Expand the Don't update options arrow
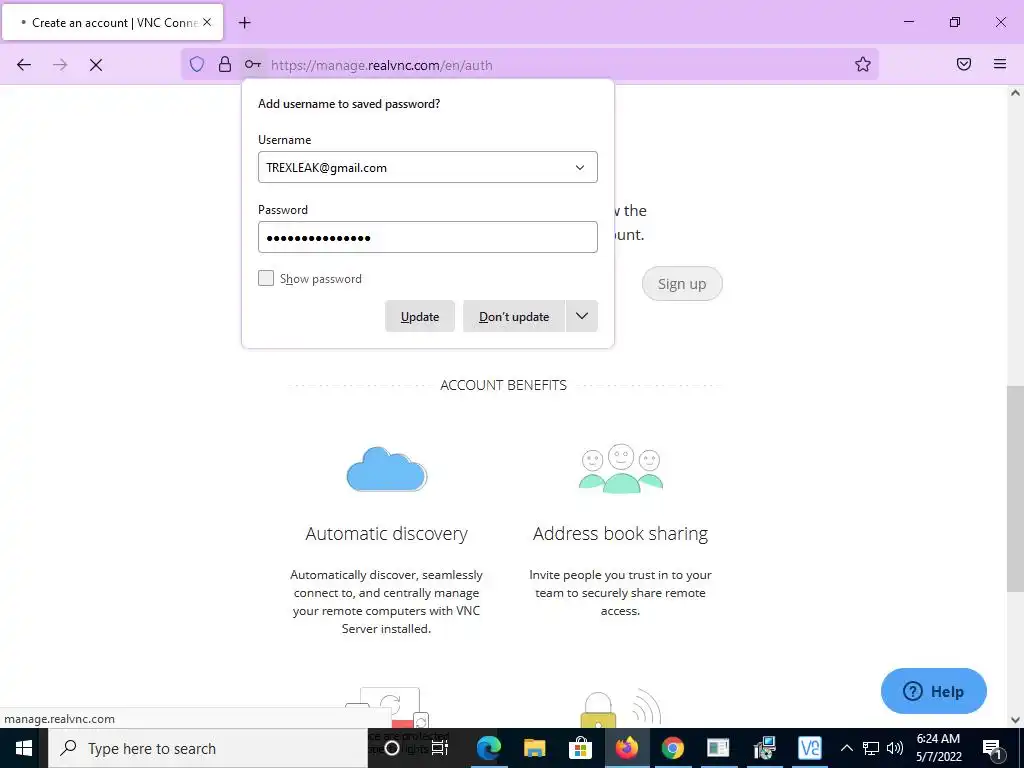Screen dimensions: 1024x768 pyautogui.click(x=582, y=317)
